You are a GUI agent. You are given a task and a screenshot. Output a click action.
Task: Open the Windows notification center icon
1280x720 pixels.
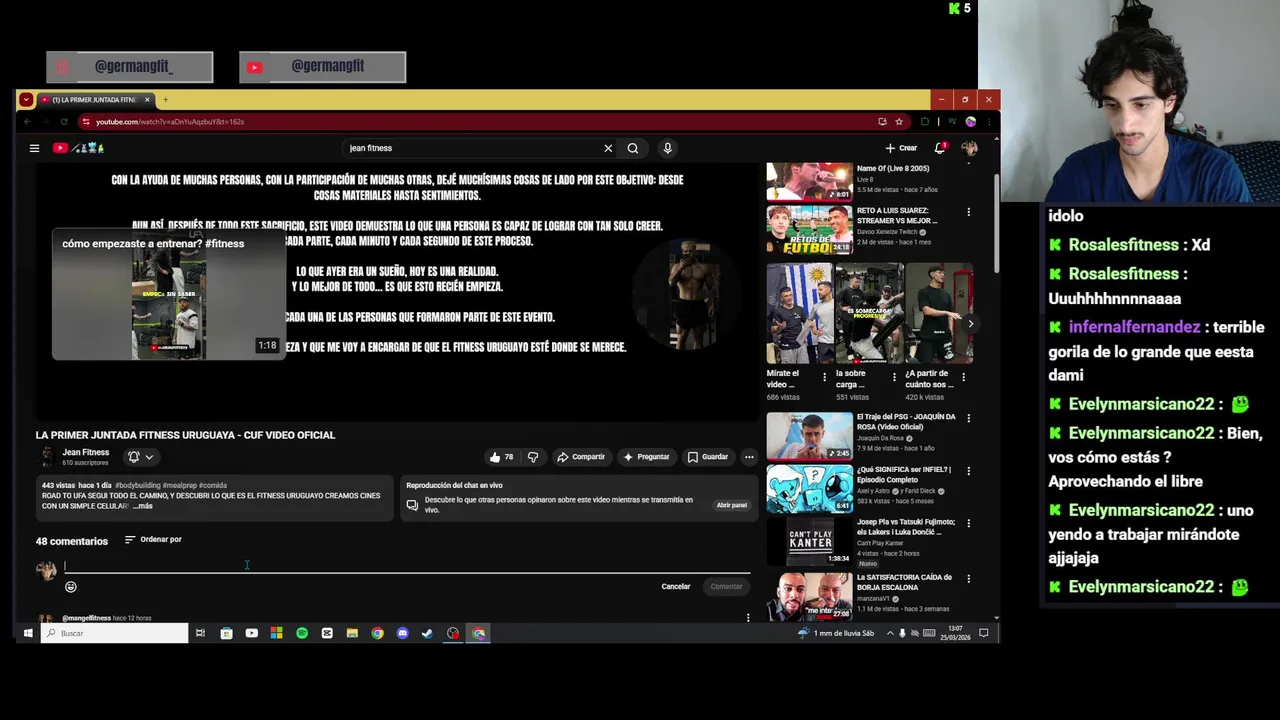pos(984,633)
